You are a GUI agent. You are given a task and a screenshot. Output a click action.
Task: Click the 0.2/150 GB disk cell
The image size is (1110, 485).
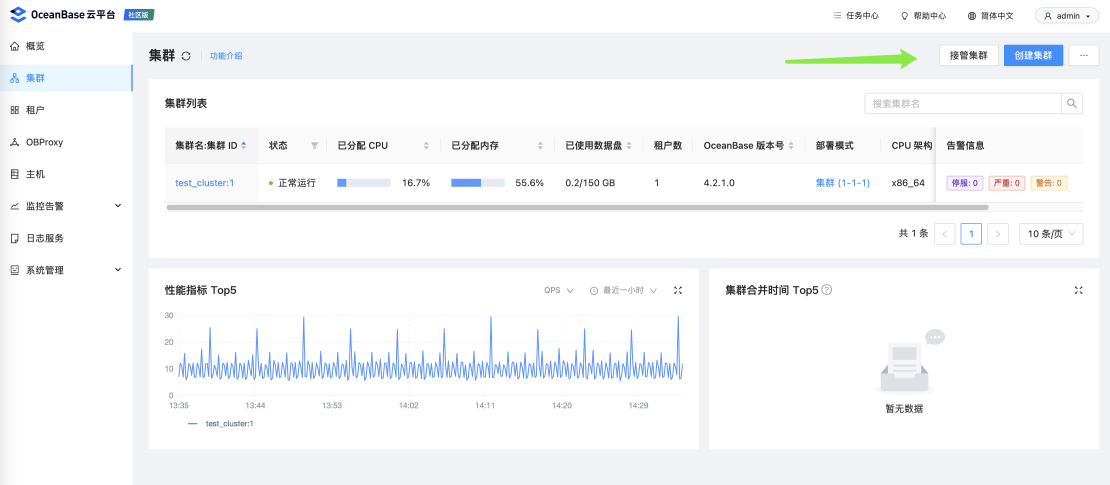[x=590, y=183]
